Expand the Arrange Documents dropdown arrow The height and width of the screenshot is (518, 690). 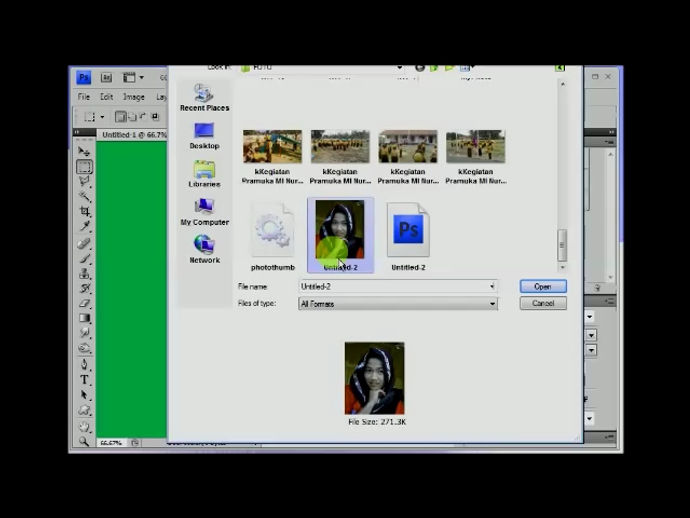pos(142,78)
